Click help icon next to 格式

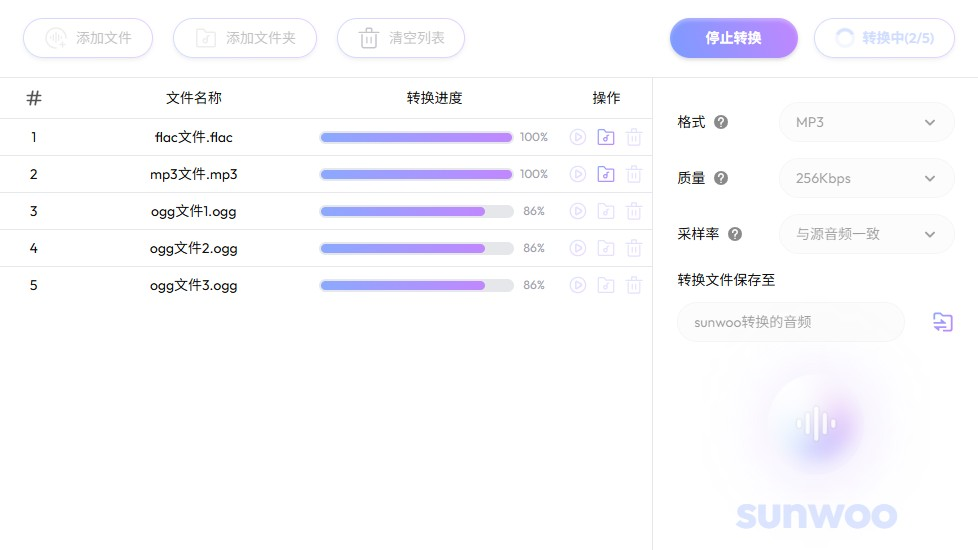tap(721, 122)
